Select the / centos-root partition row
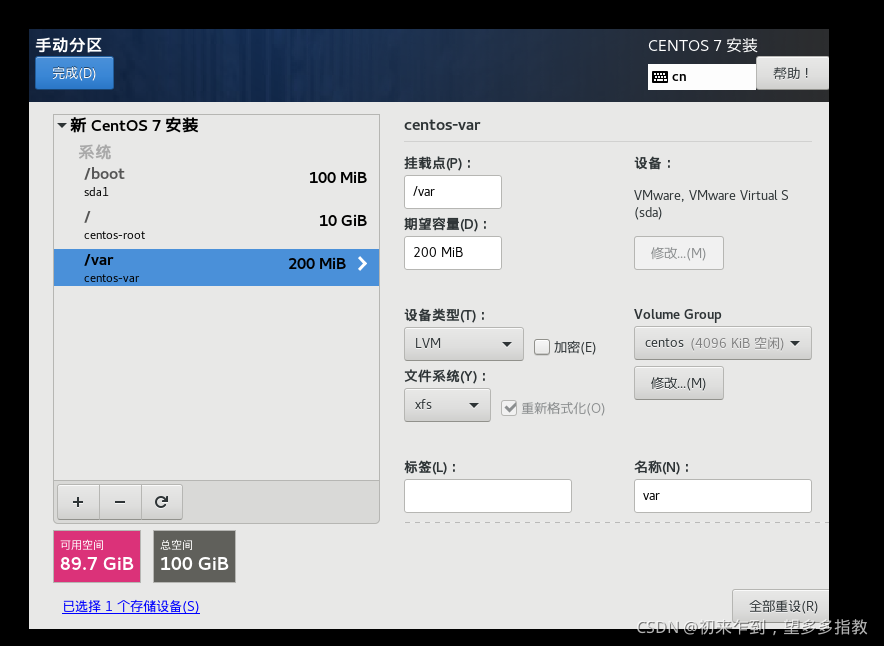 coord(216,225)
